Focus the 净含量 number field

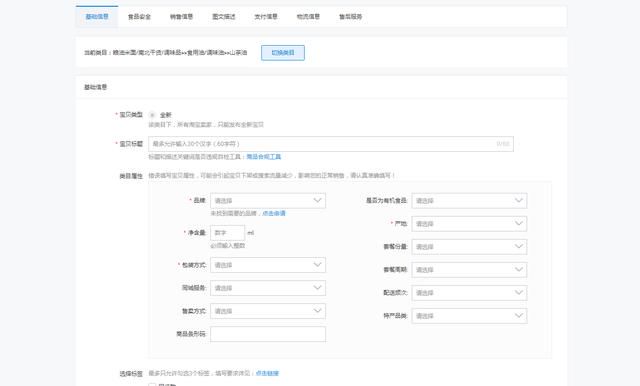pyautogui.click(x=227, y=233)
